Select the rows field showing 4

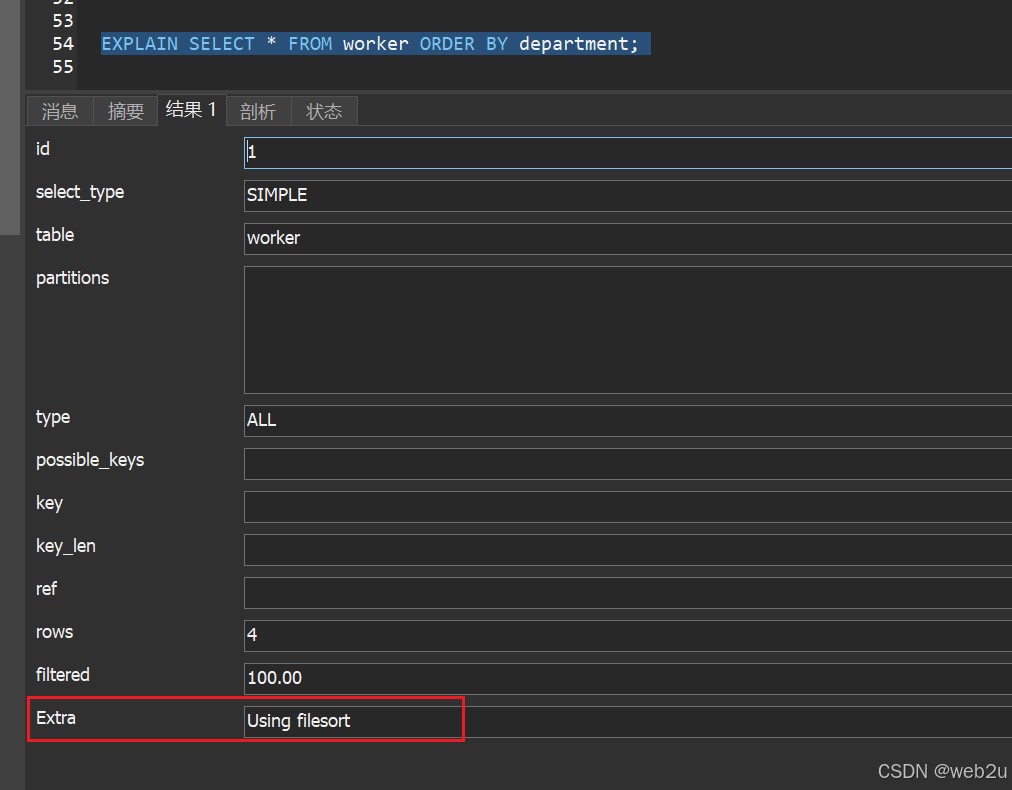click(x=627, y=635)
